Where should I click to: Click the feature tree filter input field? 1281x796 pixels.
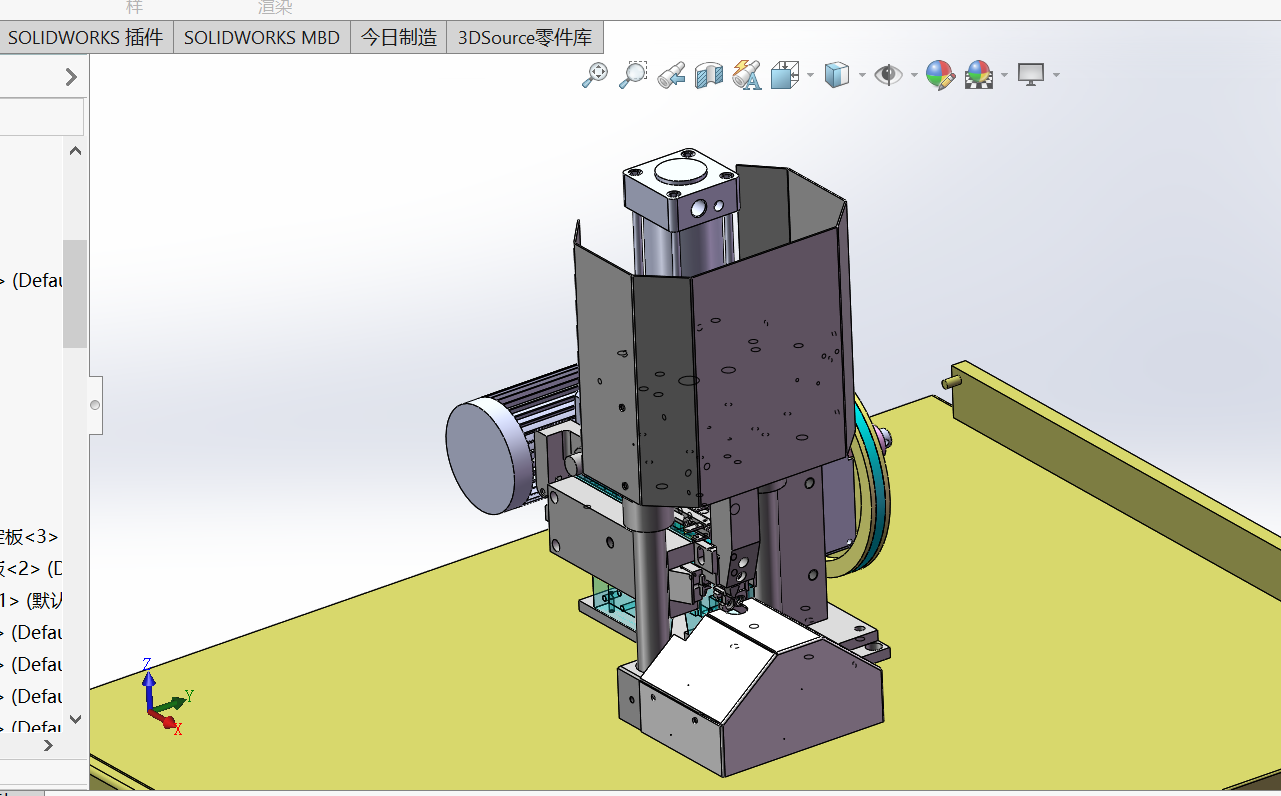coord(42,117)
